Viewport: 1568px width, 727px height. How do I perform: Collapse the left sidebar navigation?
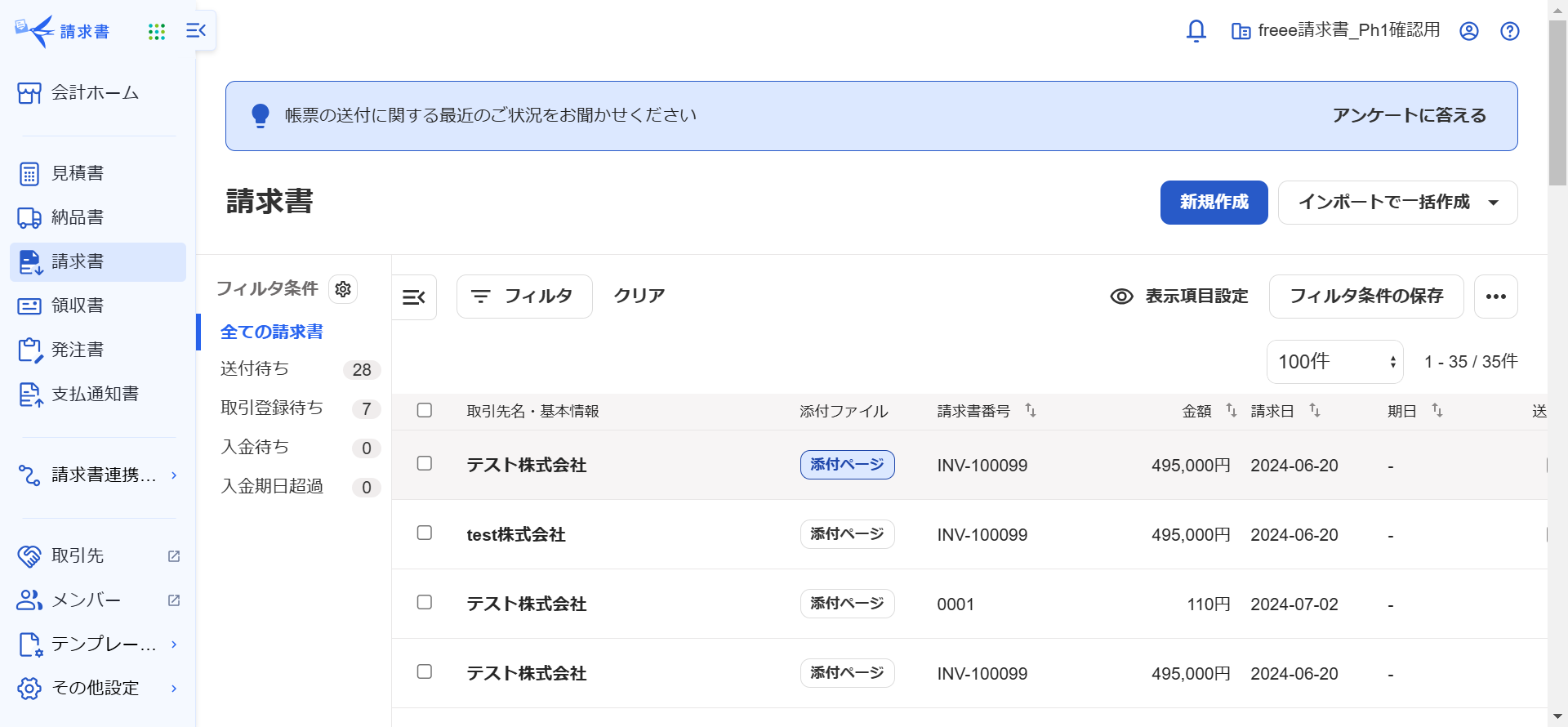point(196,31)
